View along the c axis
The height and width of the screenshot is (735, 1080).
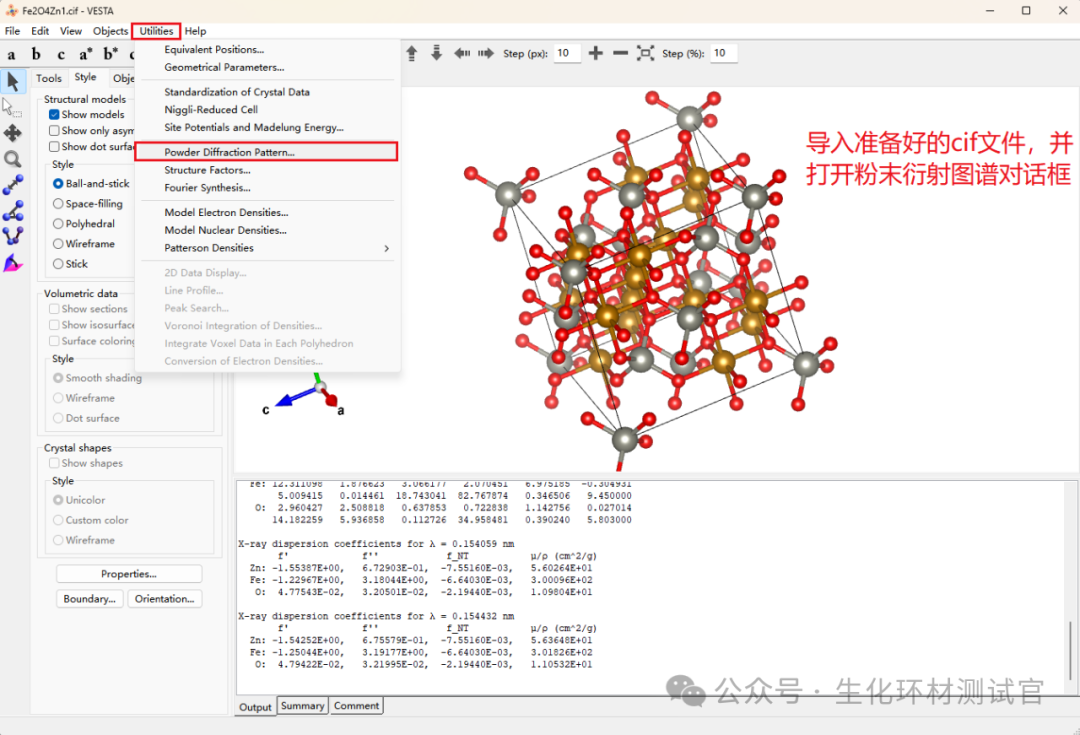coord(61,54)
